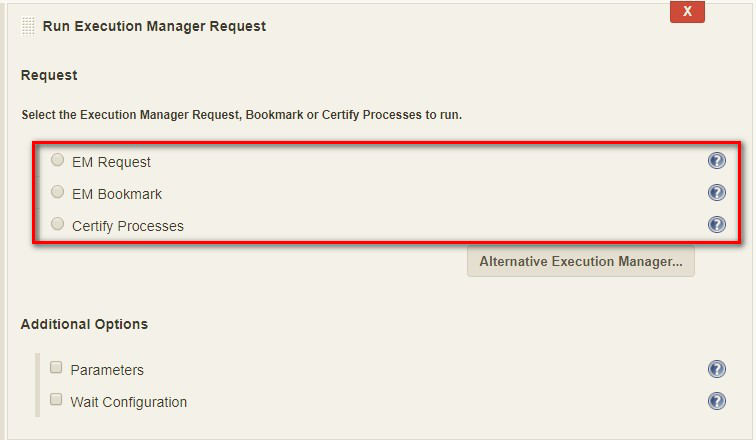Image resolution: width=756 pixels, height=440 pixels.
Task: Click the Wait Configuration label text
Action: [x=129, y=402]
